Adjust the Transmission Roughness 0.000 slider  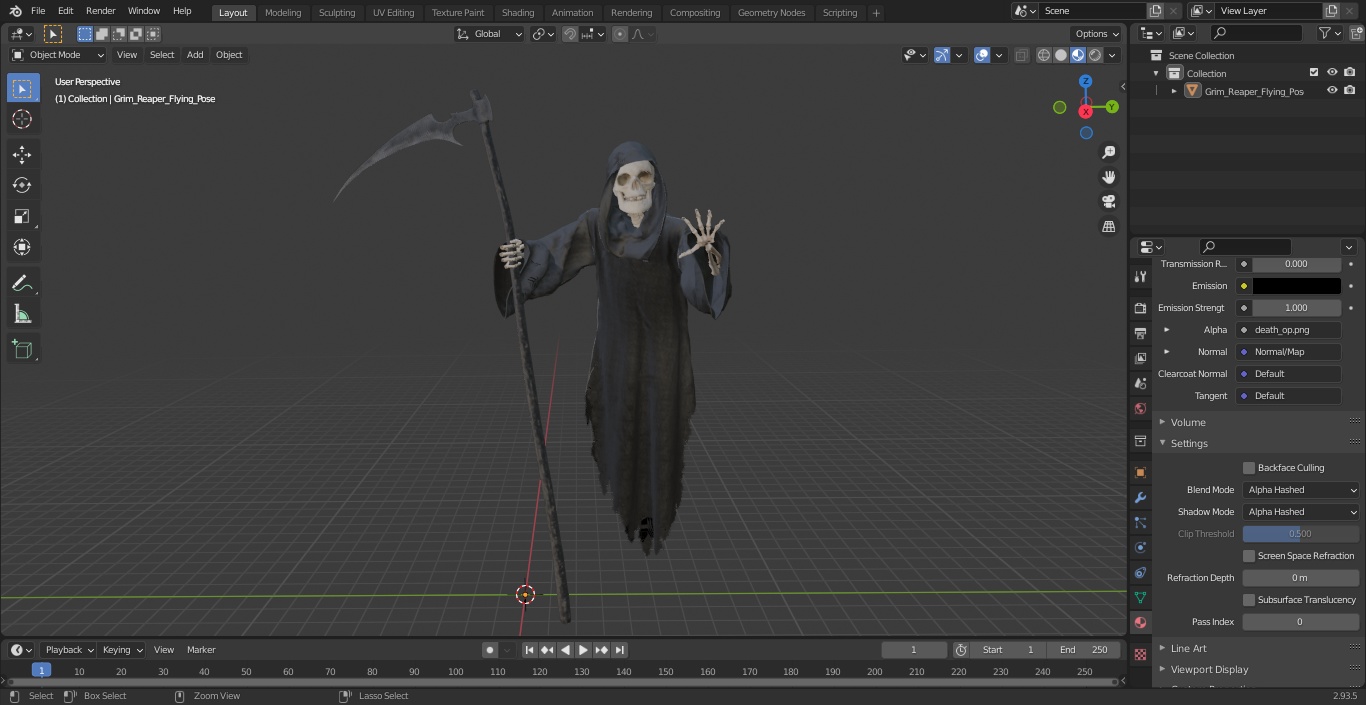pyautogui.click(x=1296, y=264)
